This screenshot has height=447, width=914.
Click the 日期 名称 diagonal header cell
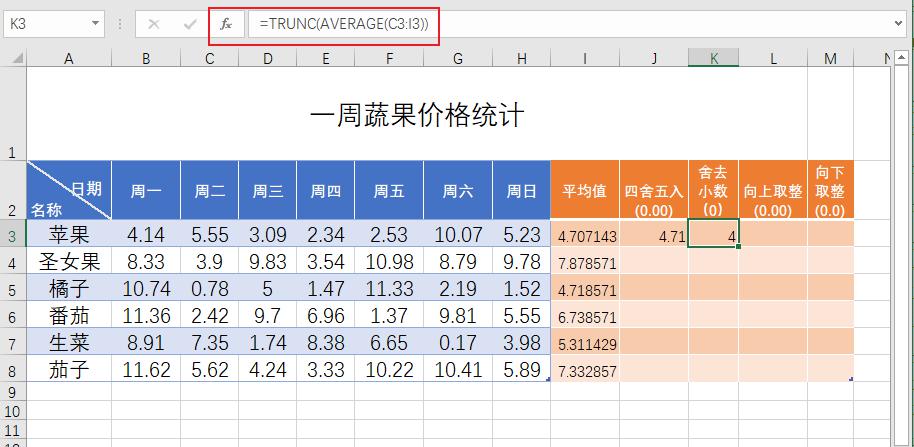[69, 190]
